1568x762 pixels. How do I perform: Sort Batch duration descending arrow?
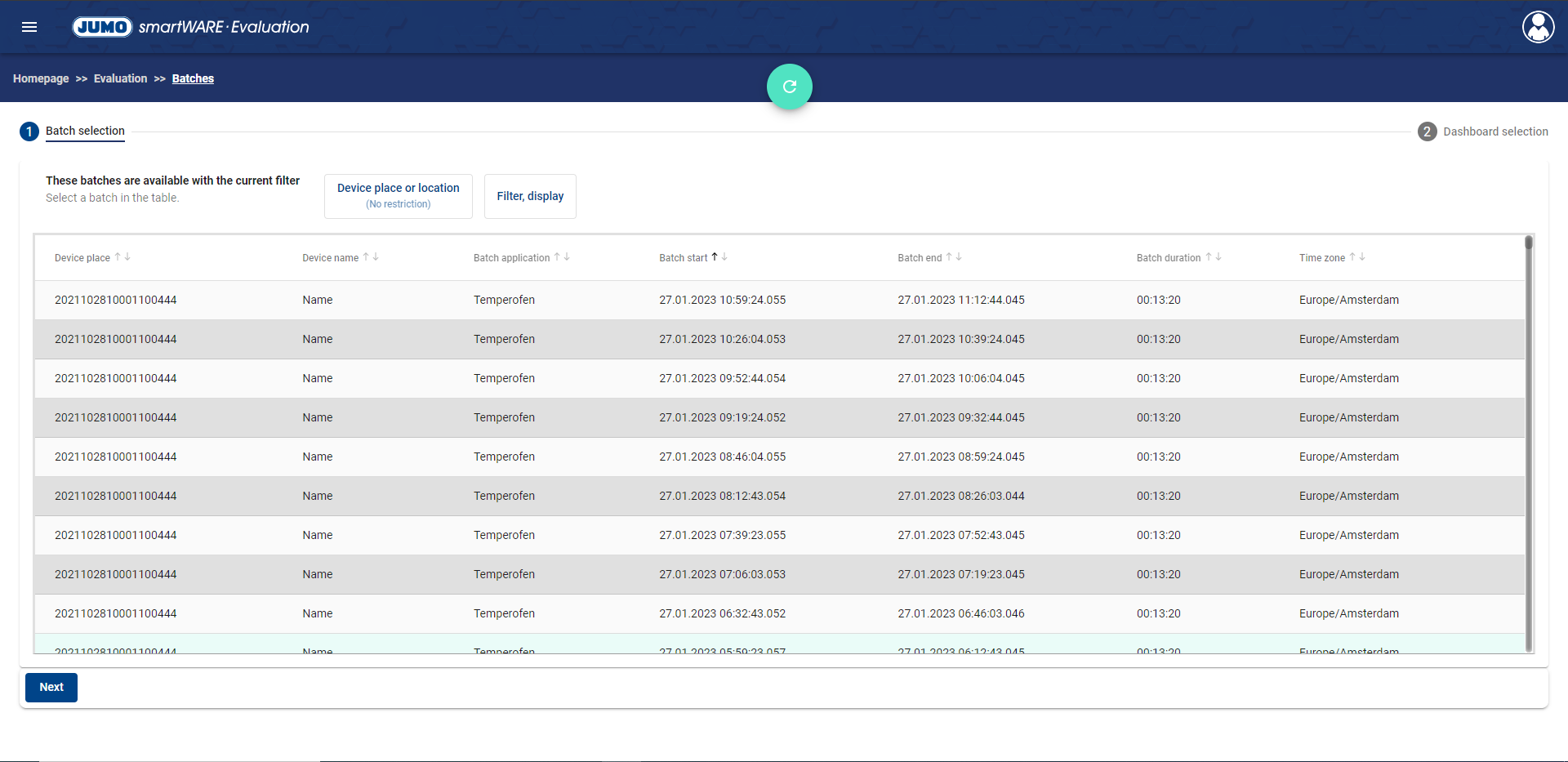[x=1218, y=256]
